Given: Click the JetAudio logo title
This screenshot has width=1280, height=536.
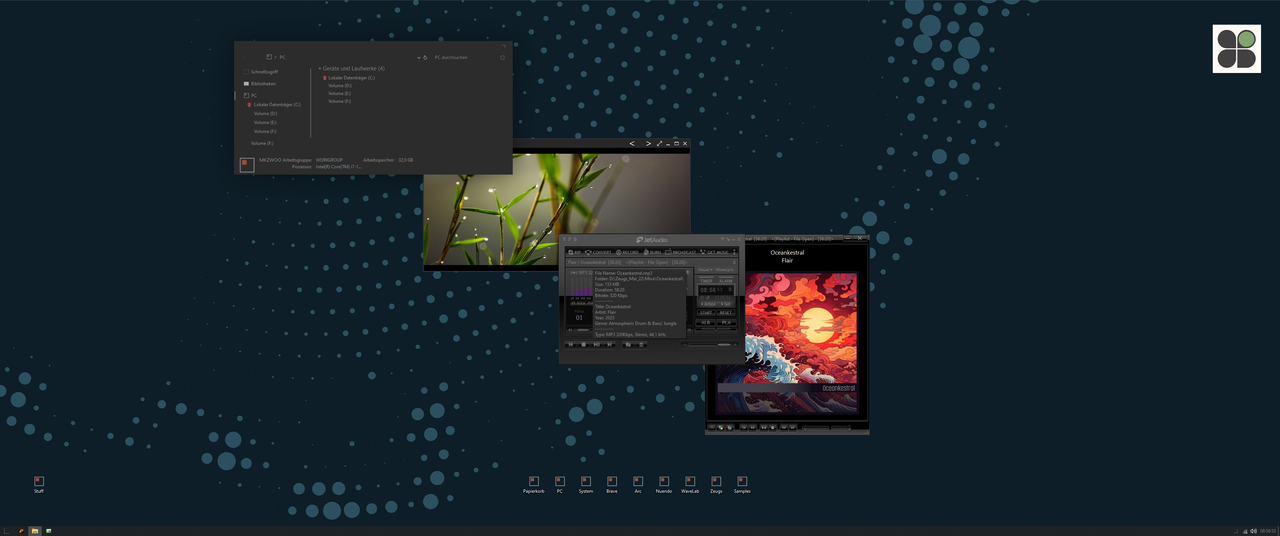Looking at the screenshot, I should pyautogui.click(x=652, y=240).
